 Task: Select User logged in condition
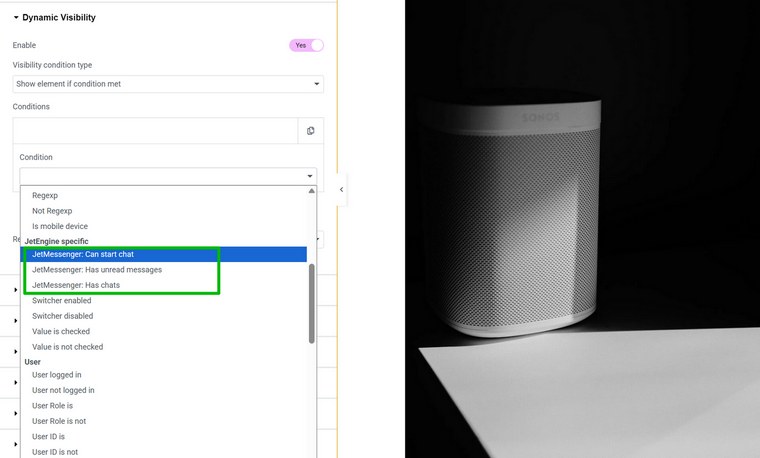tap(164, 375)
